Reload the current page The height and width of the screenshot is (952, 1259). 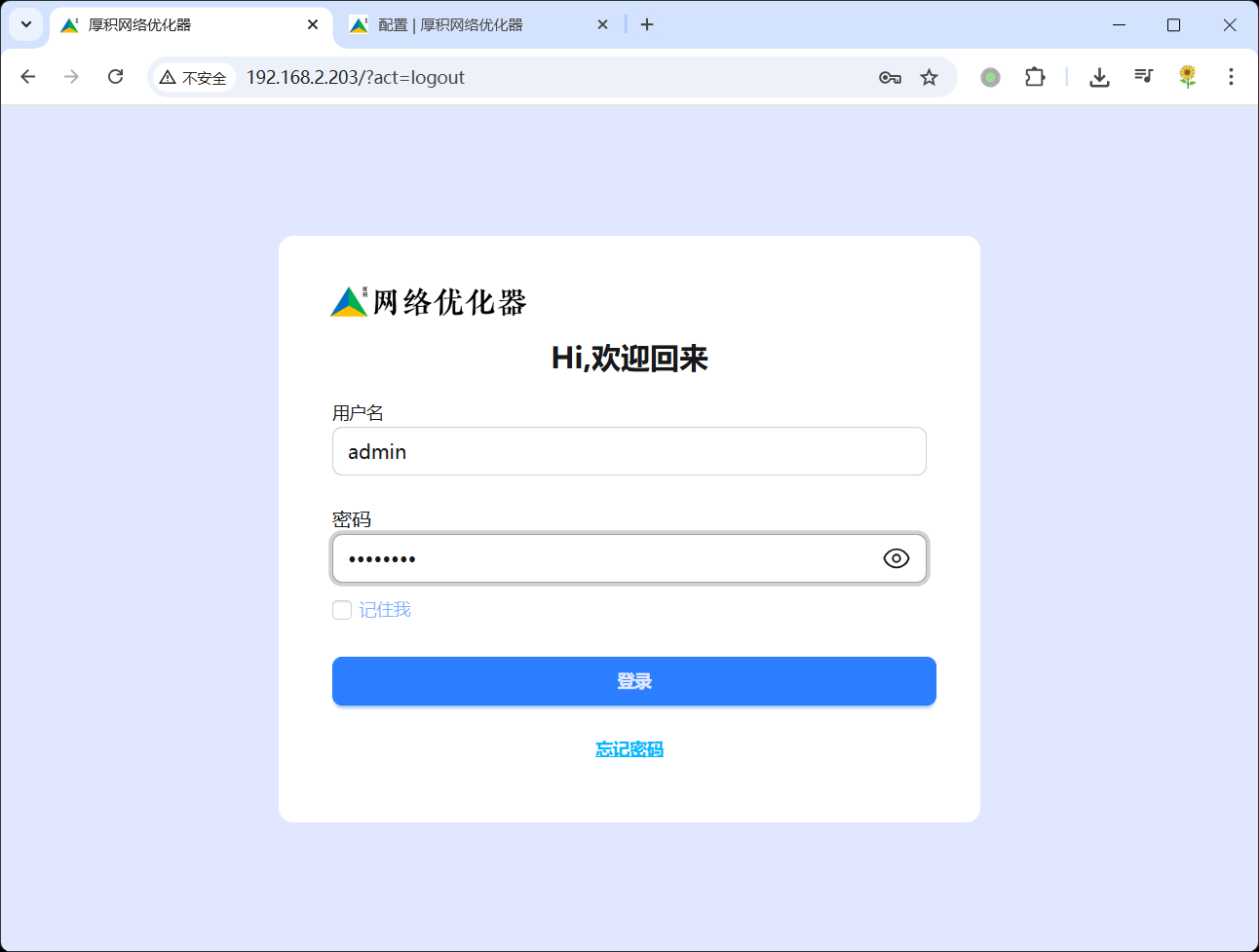click(115, 76)
